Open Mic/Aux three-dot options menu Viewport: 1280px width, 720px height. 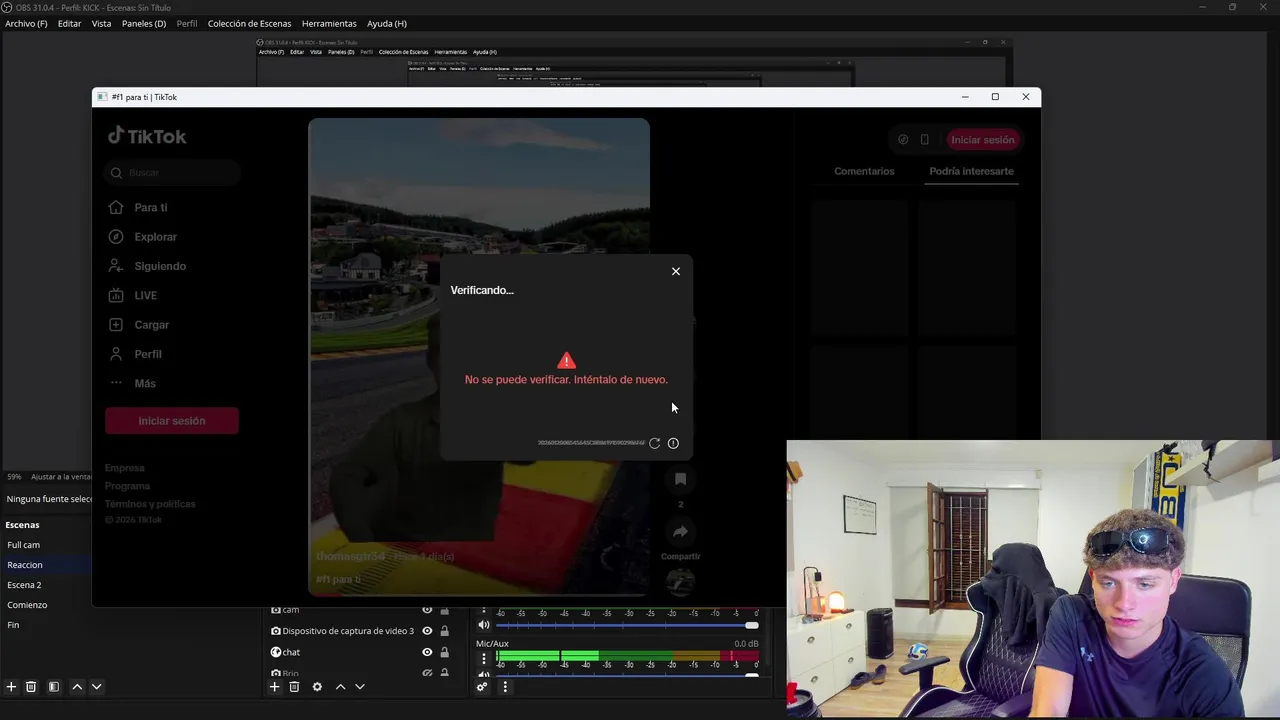click(x=484, y=659)
